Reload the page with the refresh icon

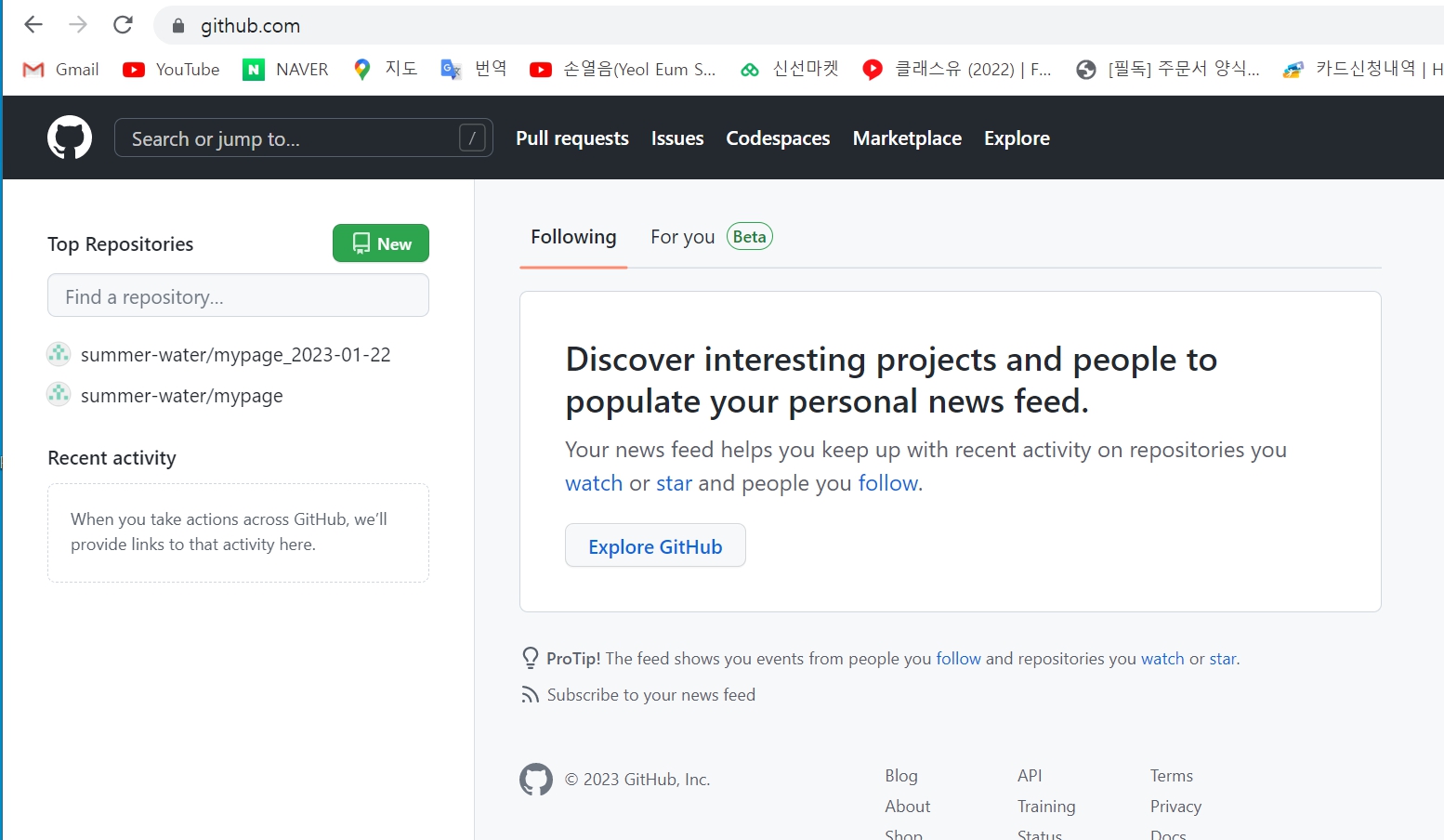click(123, 25)
